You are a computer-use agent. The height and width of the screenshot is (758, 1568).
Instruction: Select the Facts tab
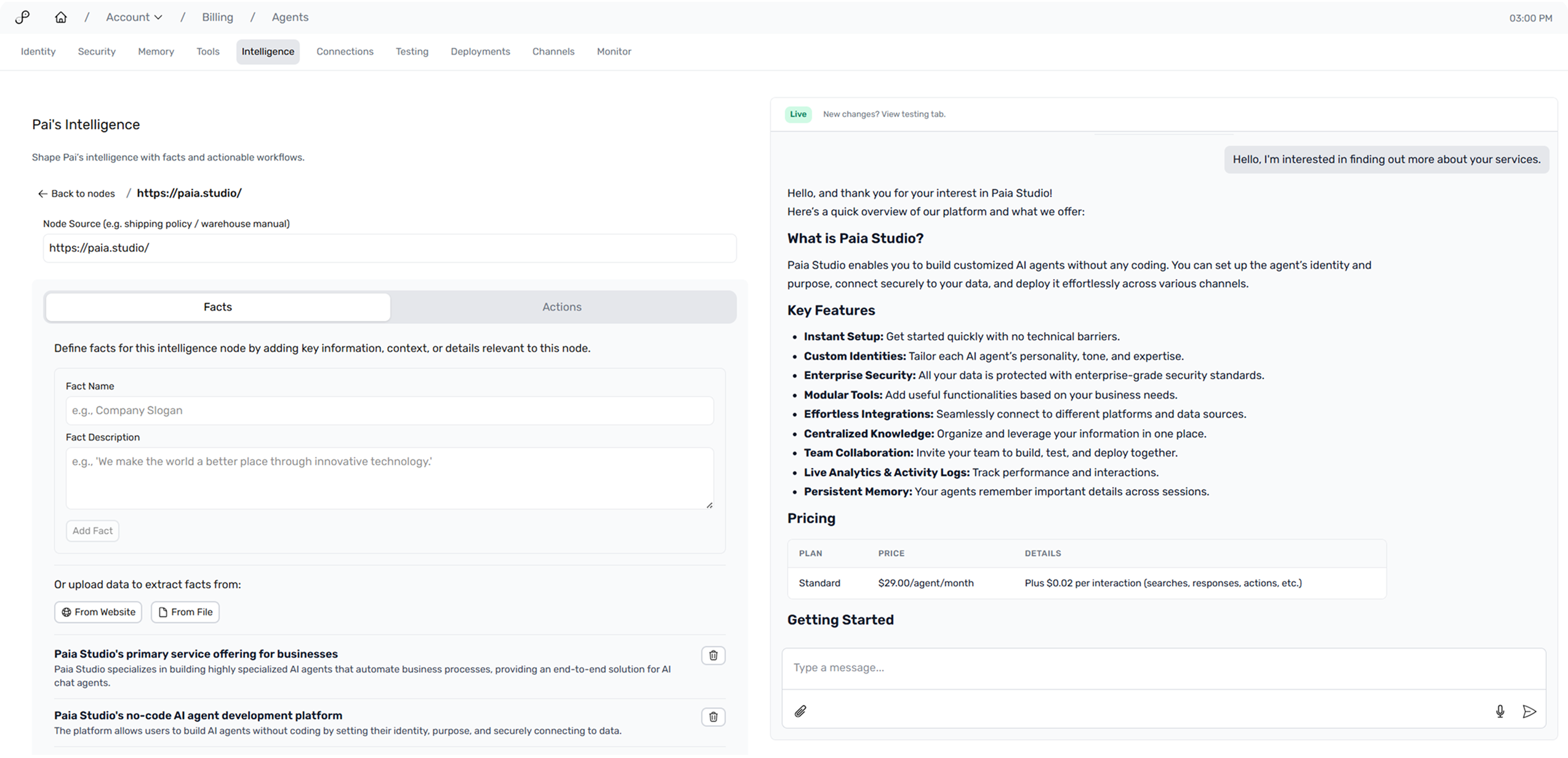[218, 307]
